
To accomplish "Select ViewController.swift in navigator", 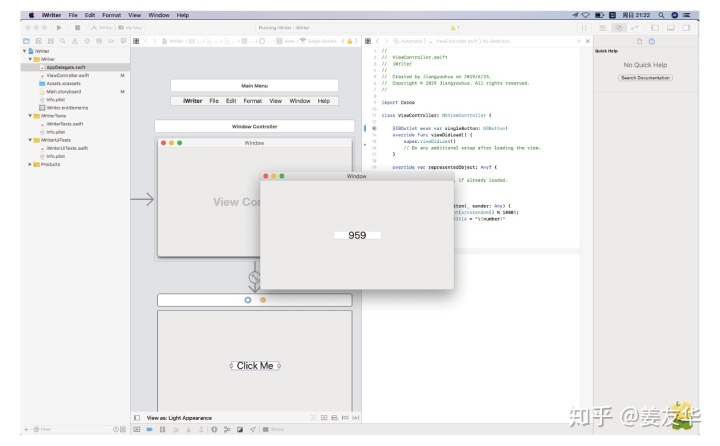I will pyautogui.click(x=68, y=75).
